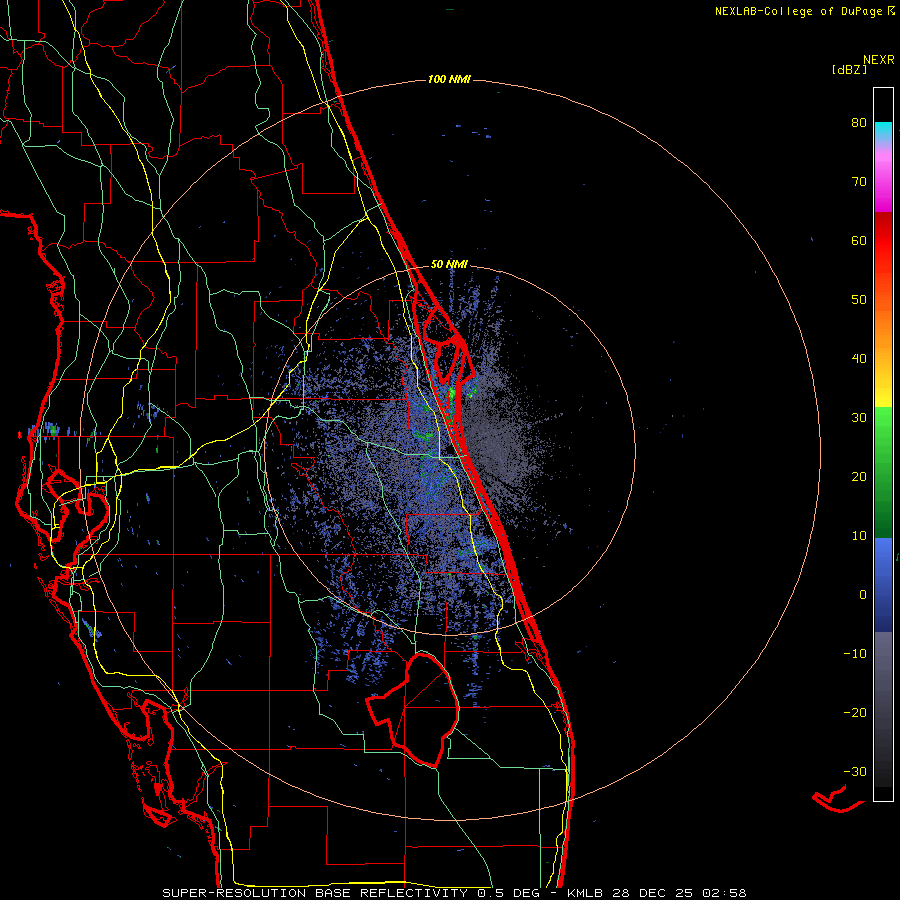Click the 0 dBZ scale value
This screenshot has height=900, width=900.
click(x=863, y=595)
